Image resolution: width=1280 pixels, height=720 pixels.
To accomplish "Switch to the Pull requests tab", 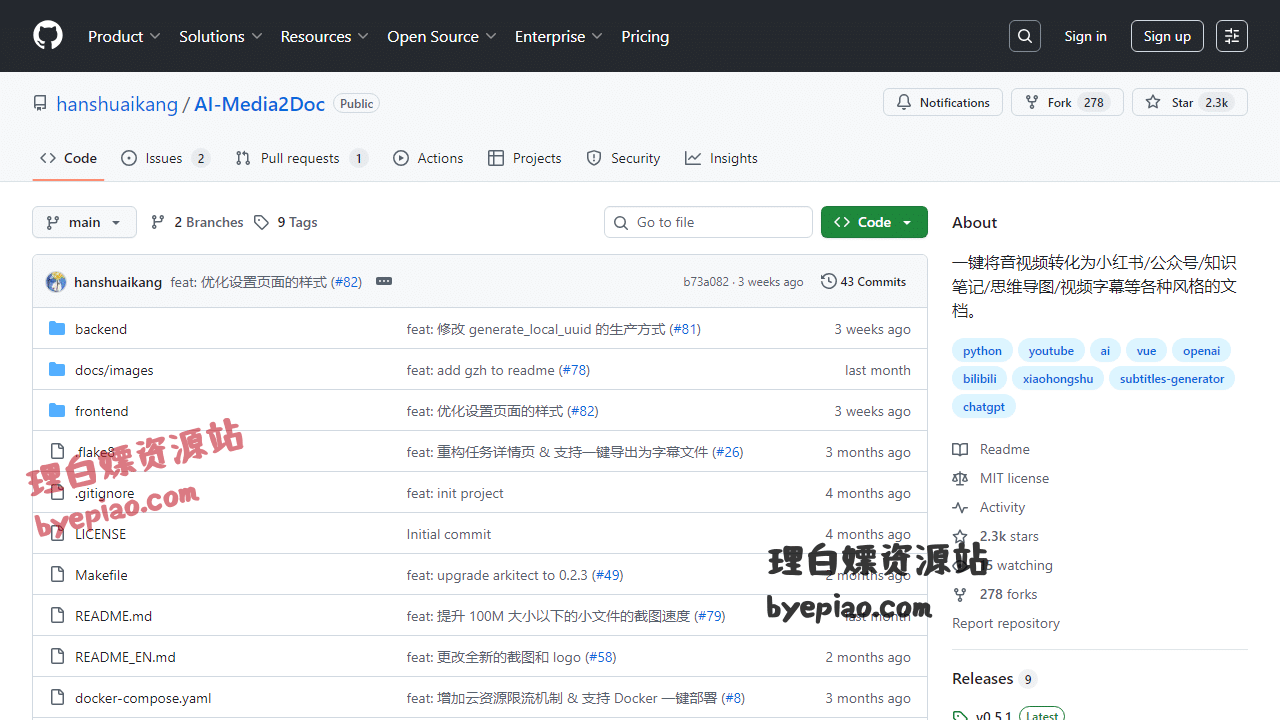I will point(301,158).
